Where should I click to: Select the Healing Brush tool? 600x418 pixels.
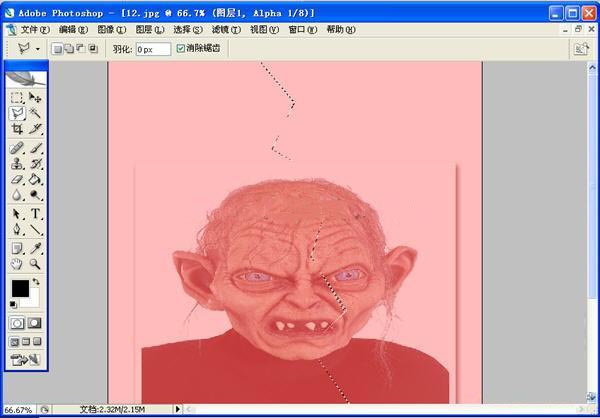pos(16,148)
